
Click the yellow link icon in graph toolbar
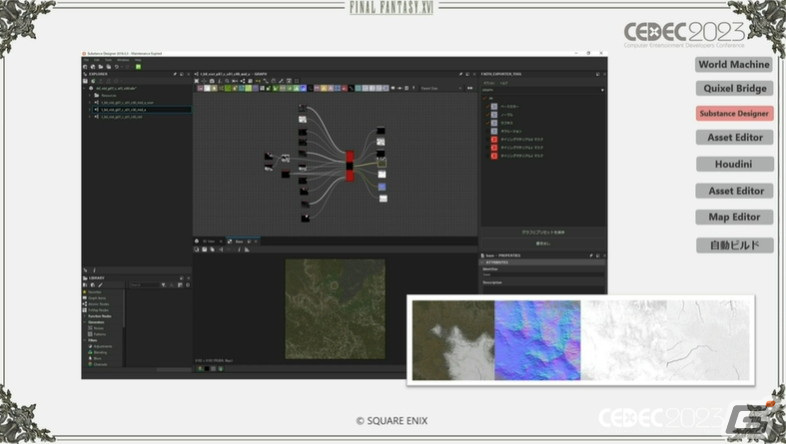click(x=258, y=81)
